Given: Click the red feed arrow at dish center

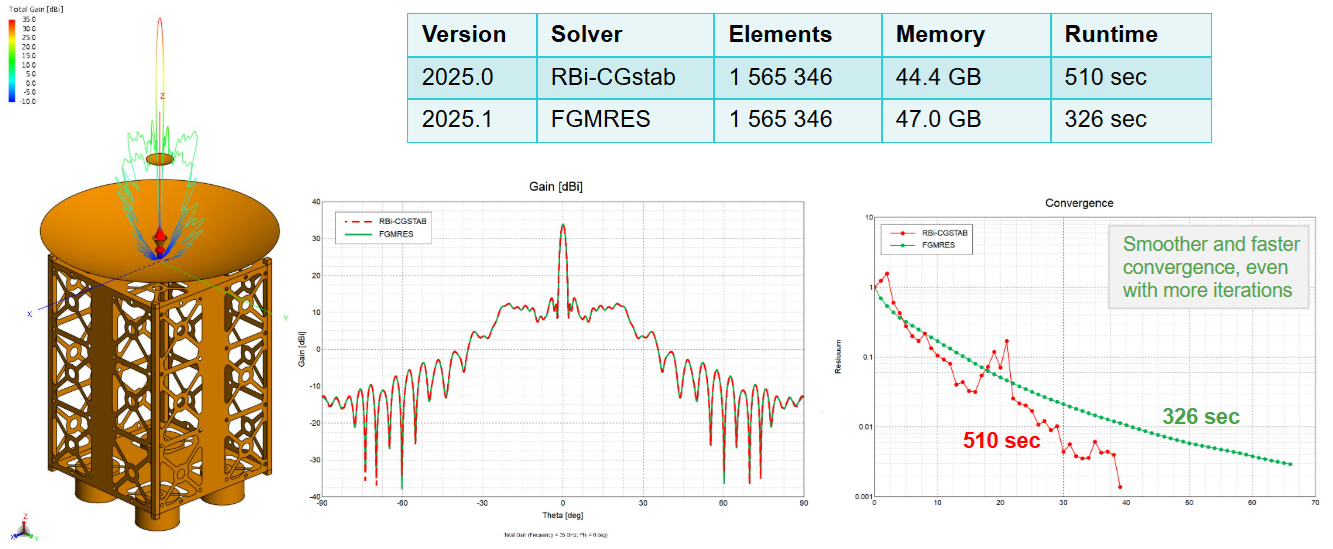Looking at the screenshot, I should point(160,238).
